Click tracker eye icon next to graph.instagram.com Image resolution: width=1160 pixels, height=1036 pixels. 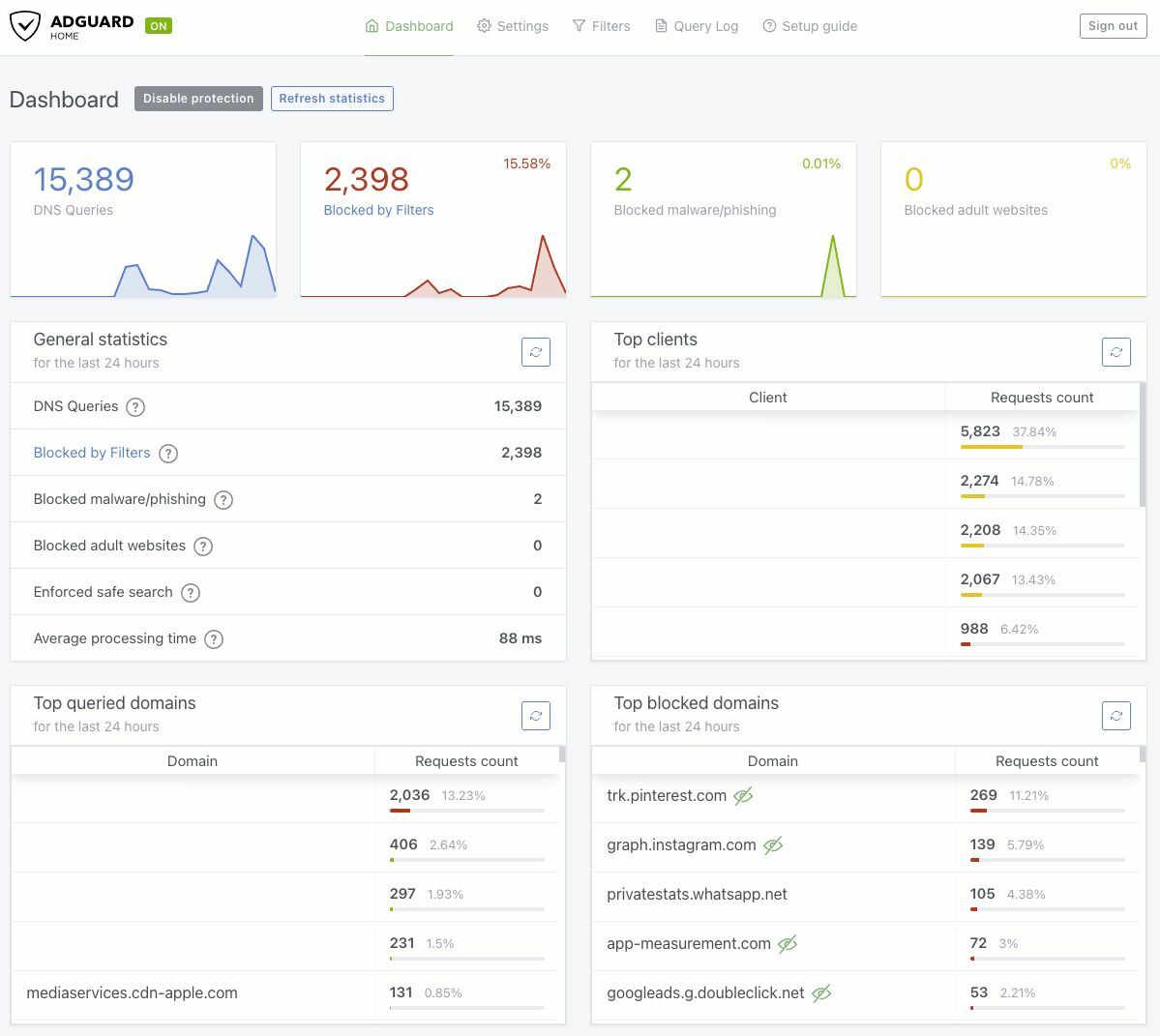(772, 845)
